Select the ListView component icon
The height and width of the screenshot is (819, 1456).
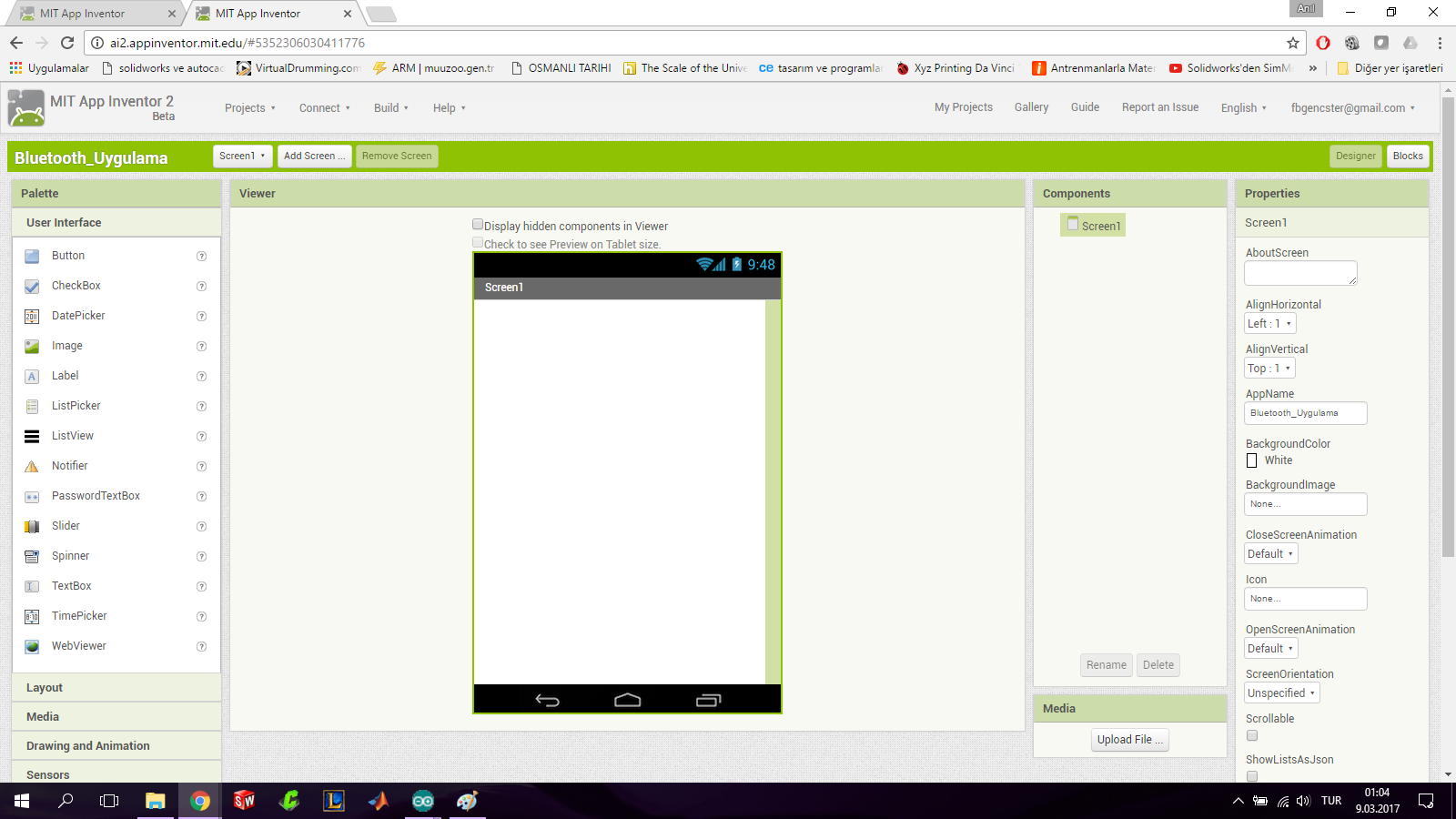pyautogui.click(x=32, y=437)
